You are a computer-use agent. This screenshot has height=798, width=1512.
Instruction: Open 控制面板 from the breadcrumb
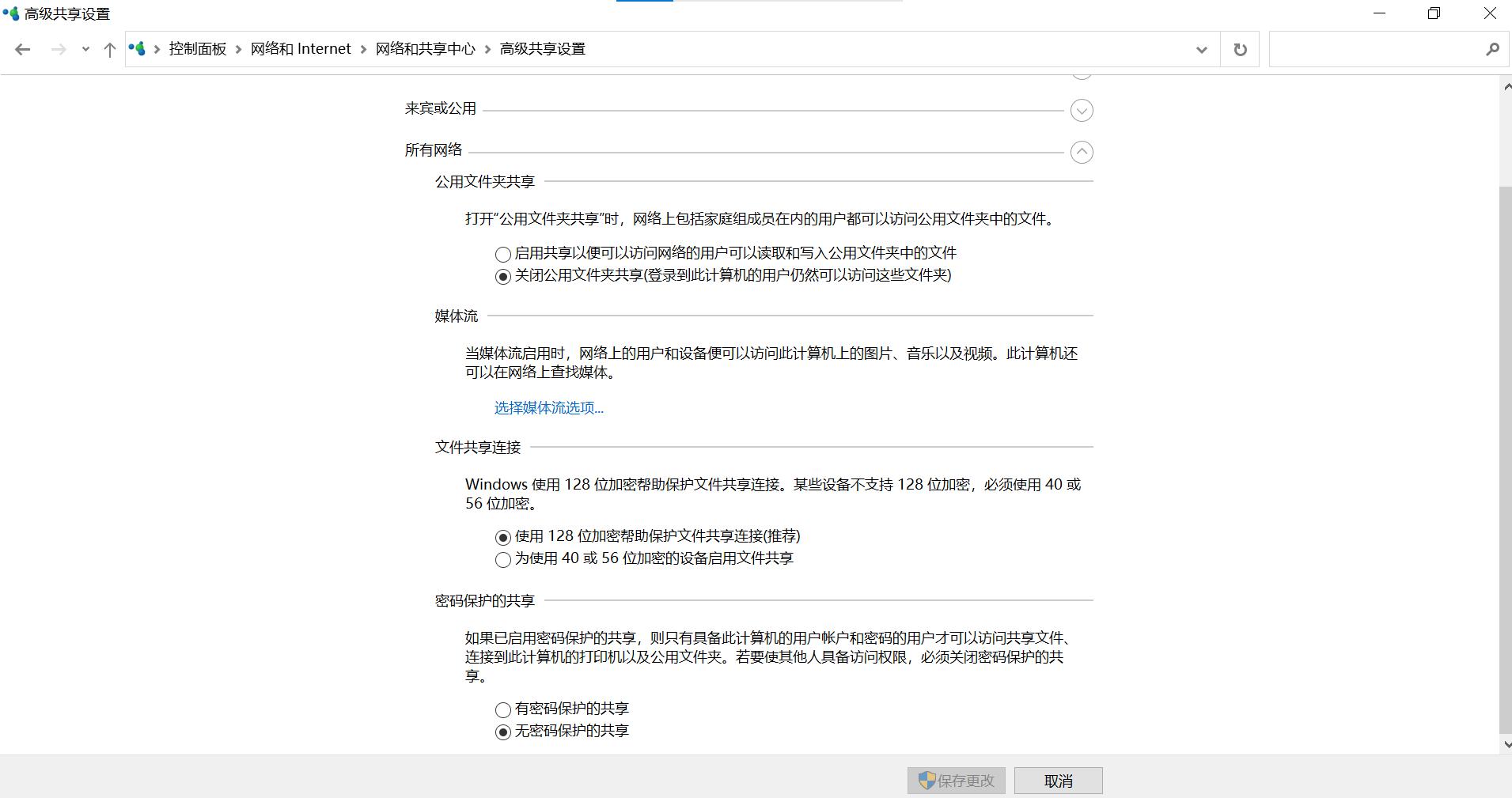(x=199, y=48)
